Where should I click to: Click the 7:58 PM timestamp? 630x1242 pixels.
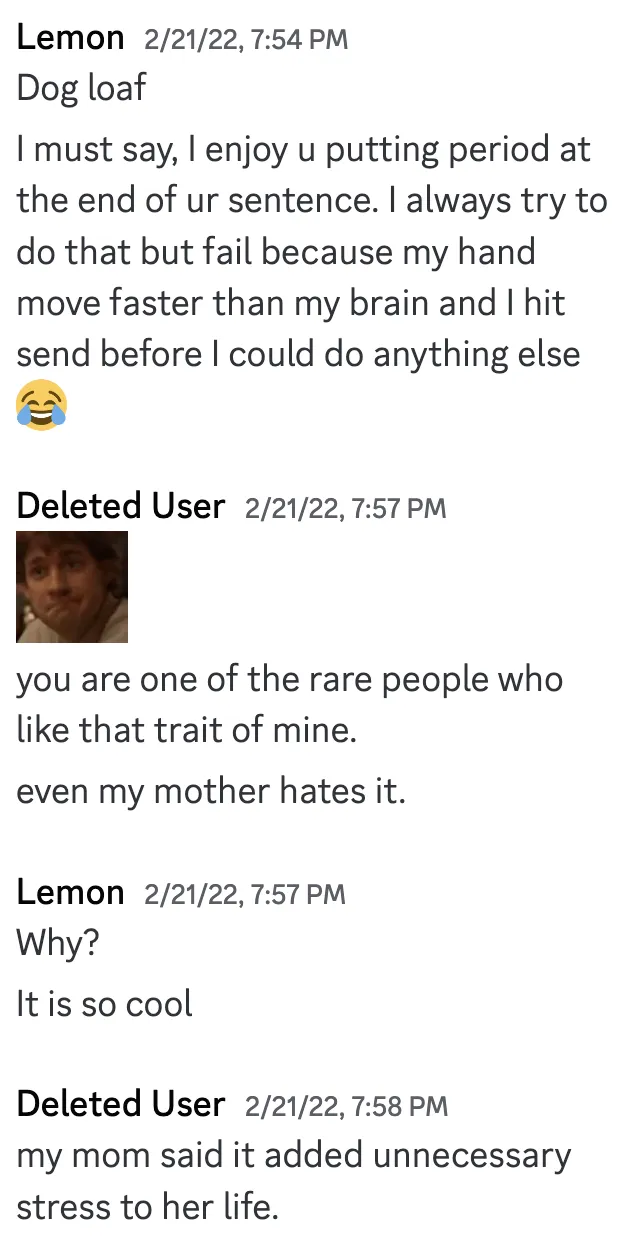pos(346,1106)
